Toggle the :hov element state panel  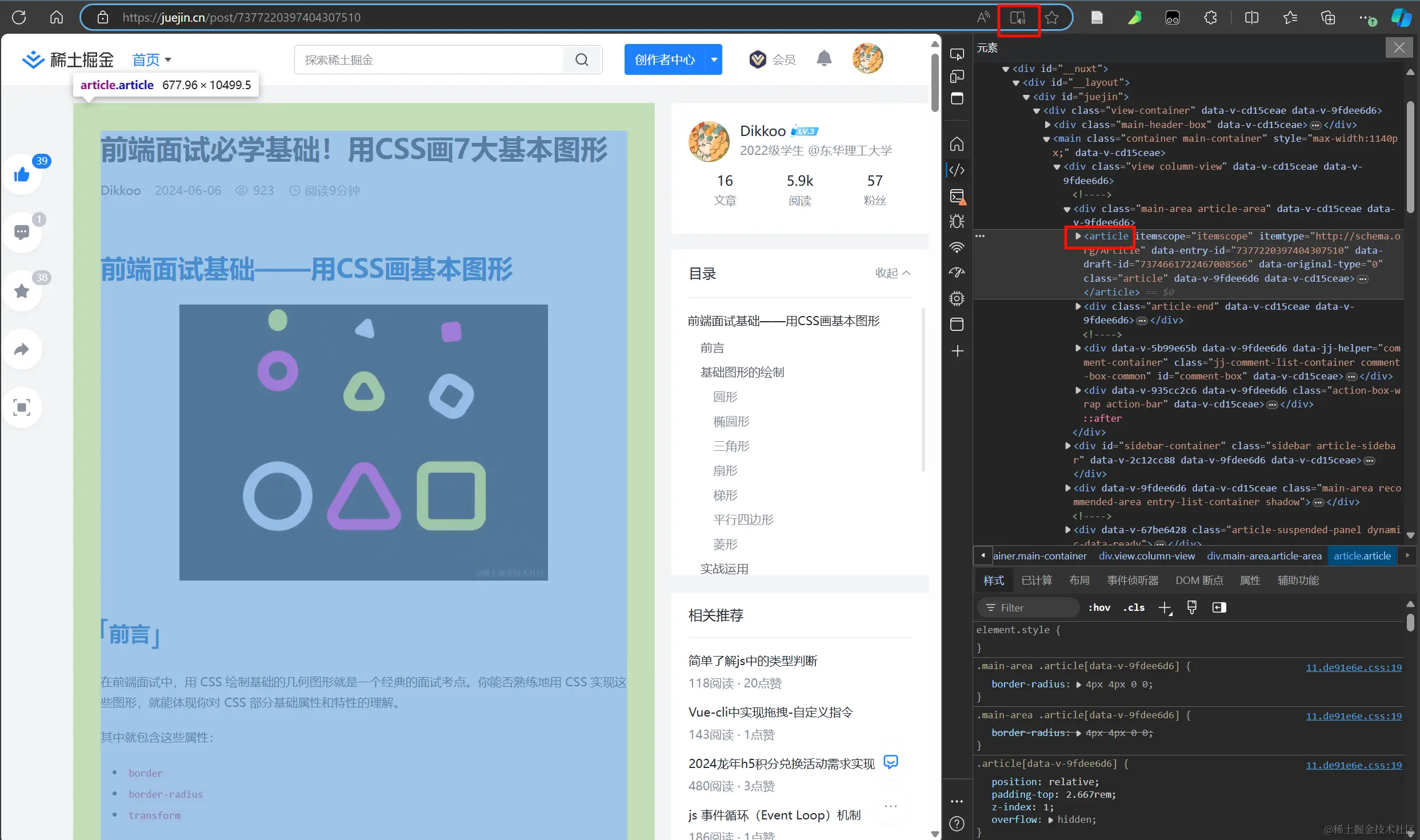(1099, 607)
